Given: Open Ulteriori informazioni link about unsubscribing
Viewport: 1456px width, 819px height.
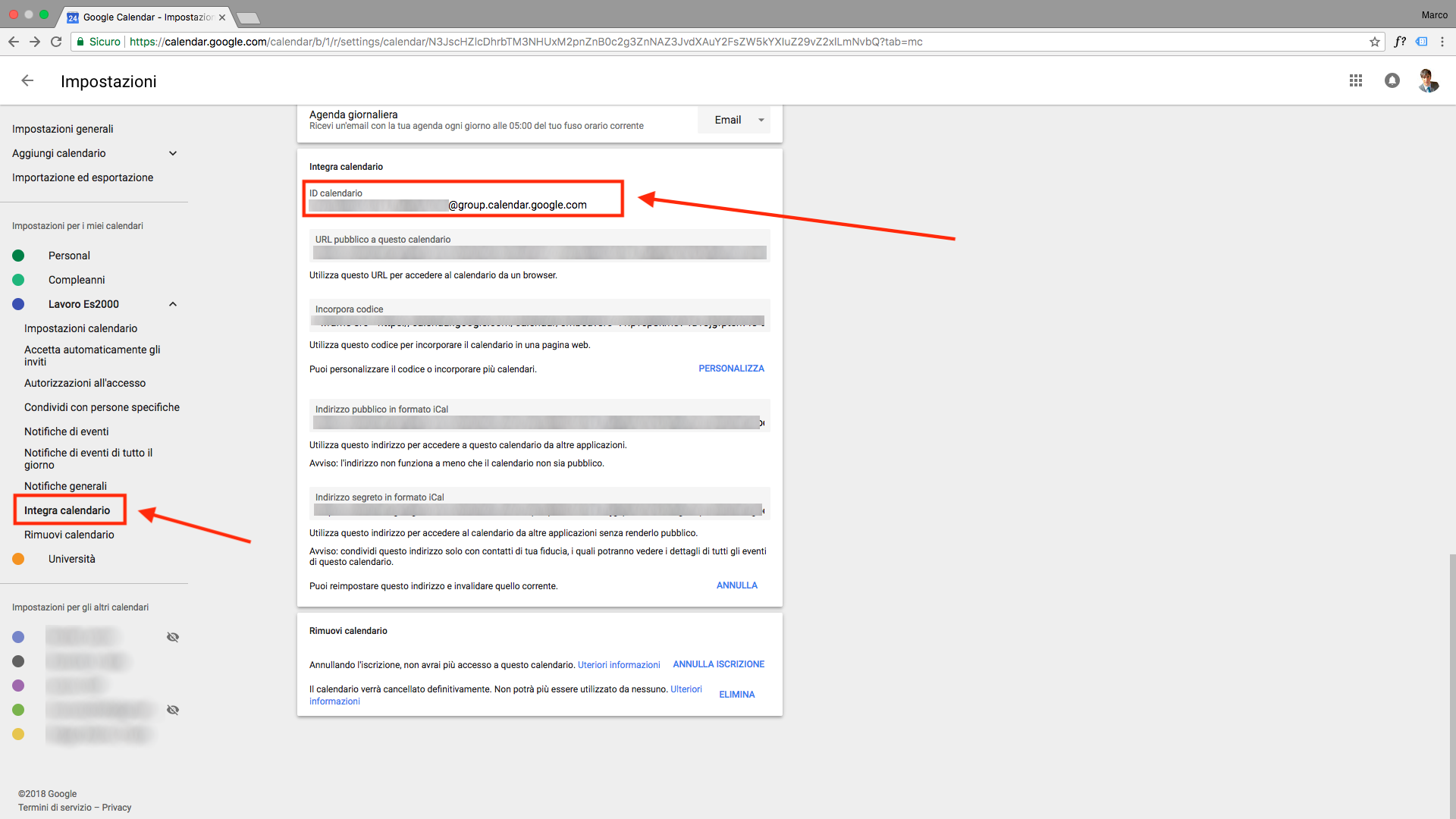Looking at the screenshot, I should 619,665.
